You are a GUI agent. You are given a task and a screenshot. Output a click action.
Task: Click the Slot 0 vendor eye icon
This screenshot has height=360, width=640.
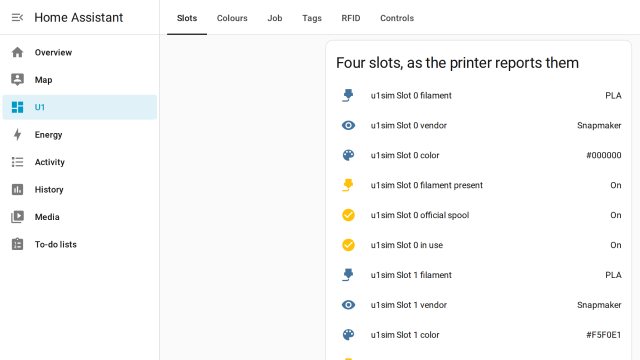click(348, 125)
